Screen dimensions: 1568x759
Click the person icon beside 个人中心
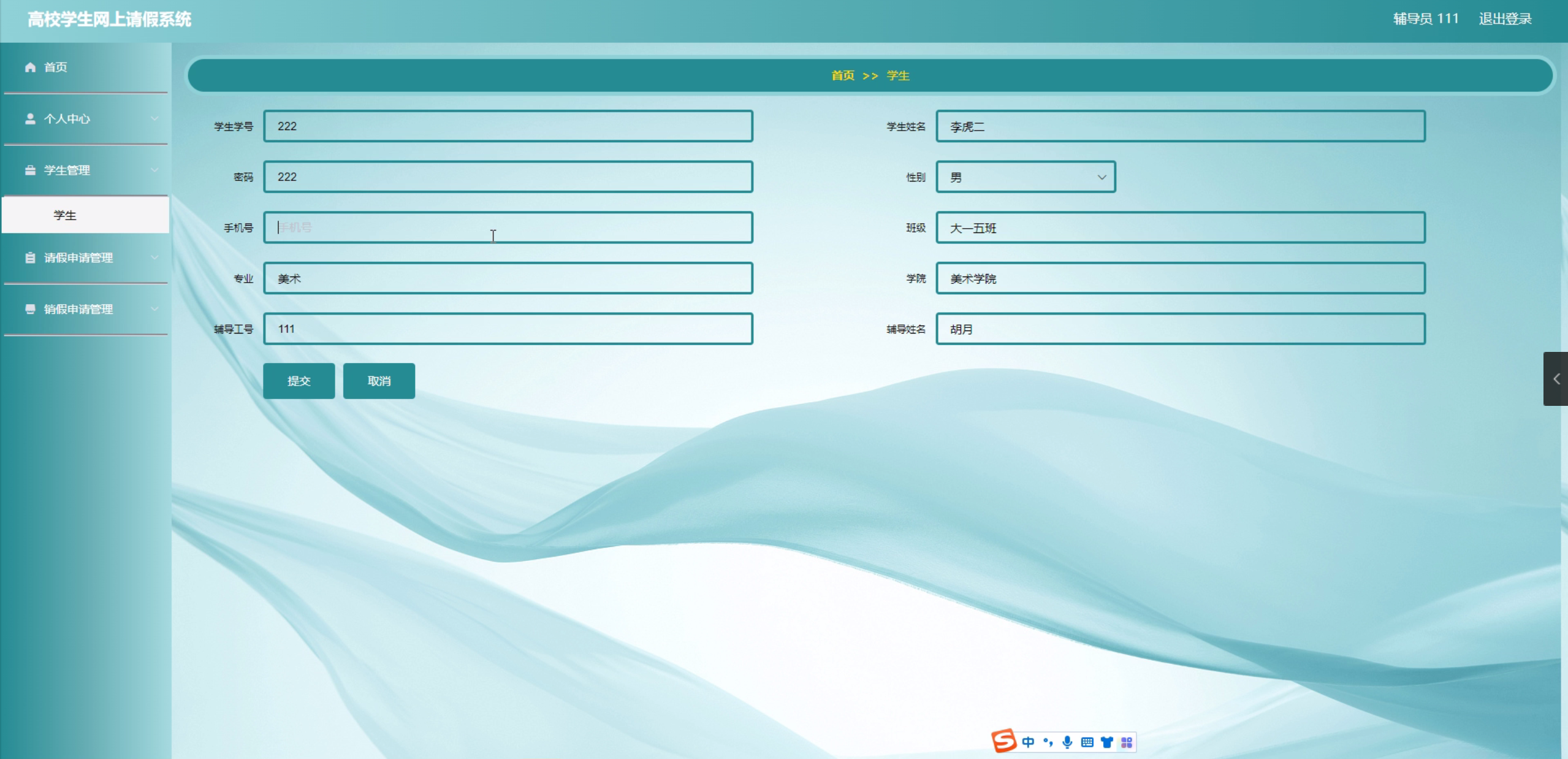point(30,118)
